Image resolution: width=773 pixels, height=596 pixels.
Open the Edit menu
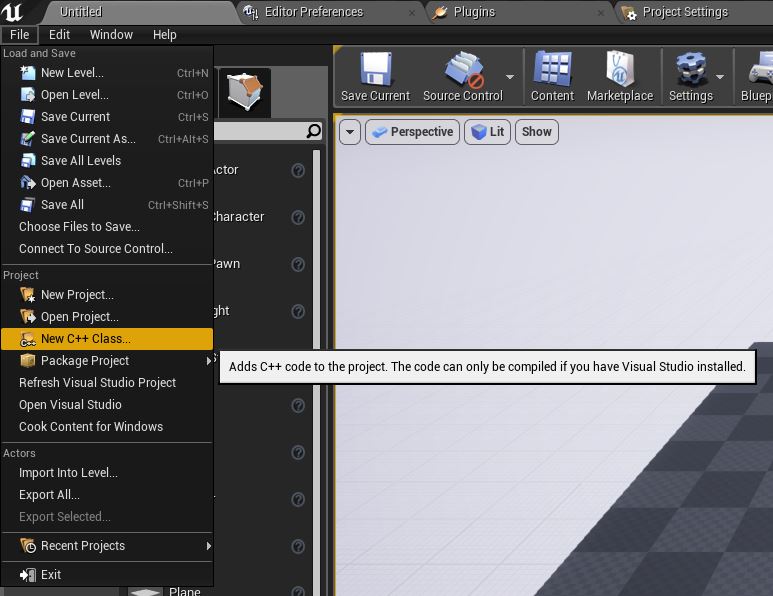59,35
